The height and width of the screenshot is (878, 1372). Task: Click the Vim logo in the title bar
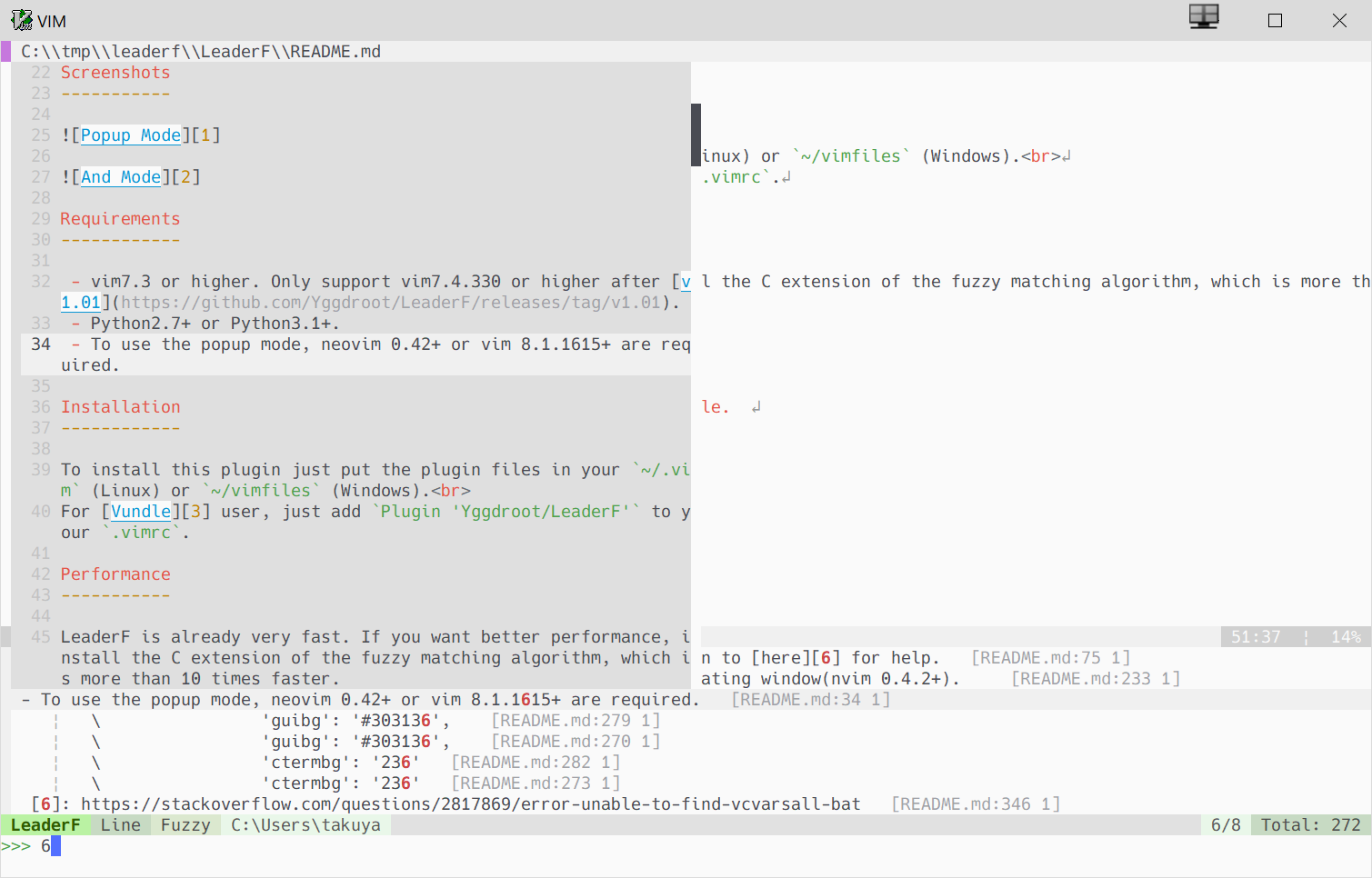[x=20, y=19]
